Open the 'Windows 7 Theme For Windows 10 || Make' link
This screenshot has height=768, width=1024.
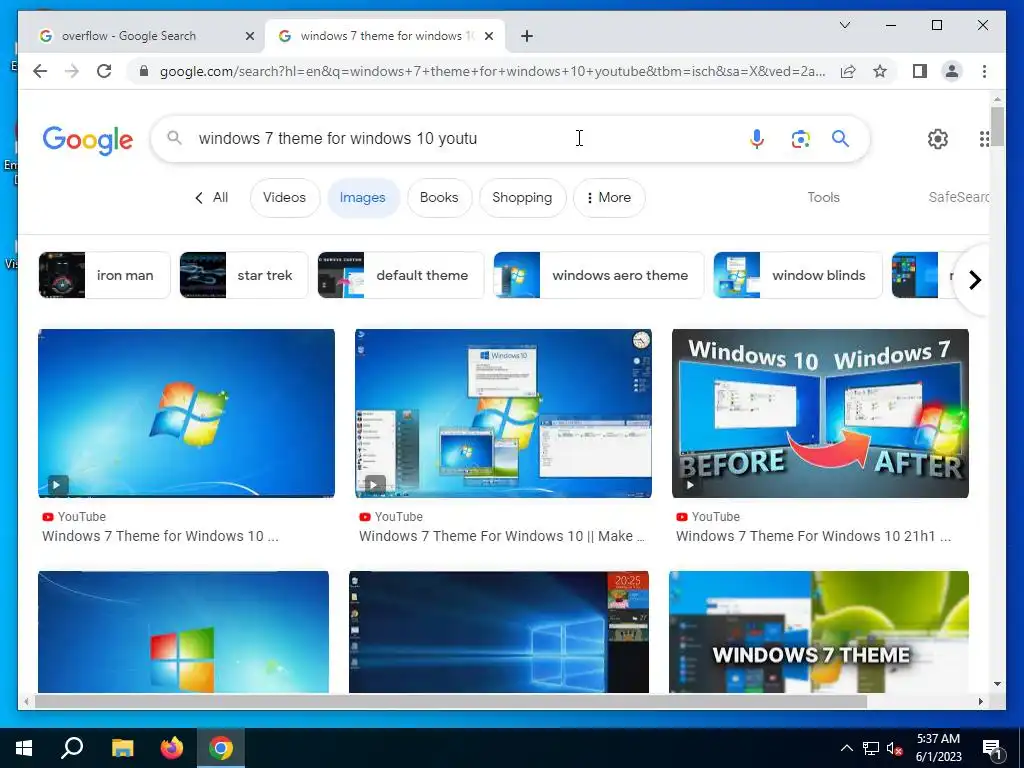(x=502, y=536)
